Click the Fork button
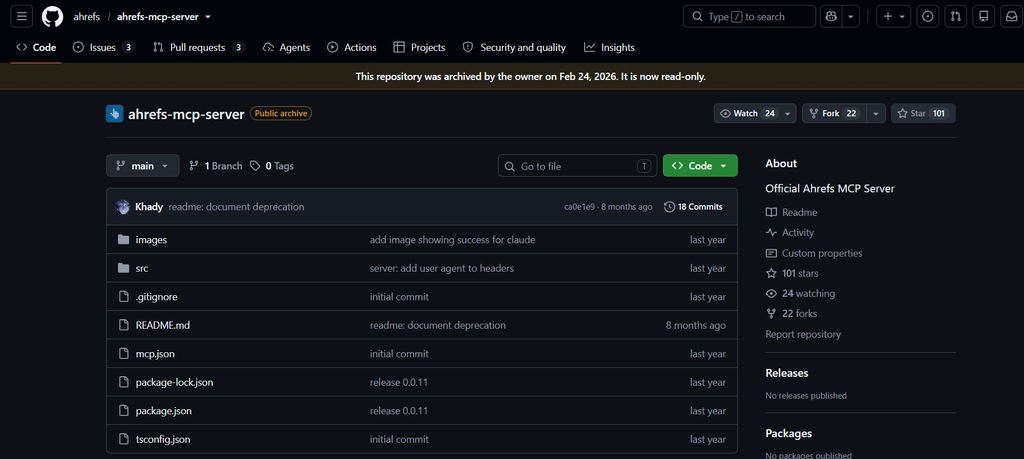 coord(833,114)
